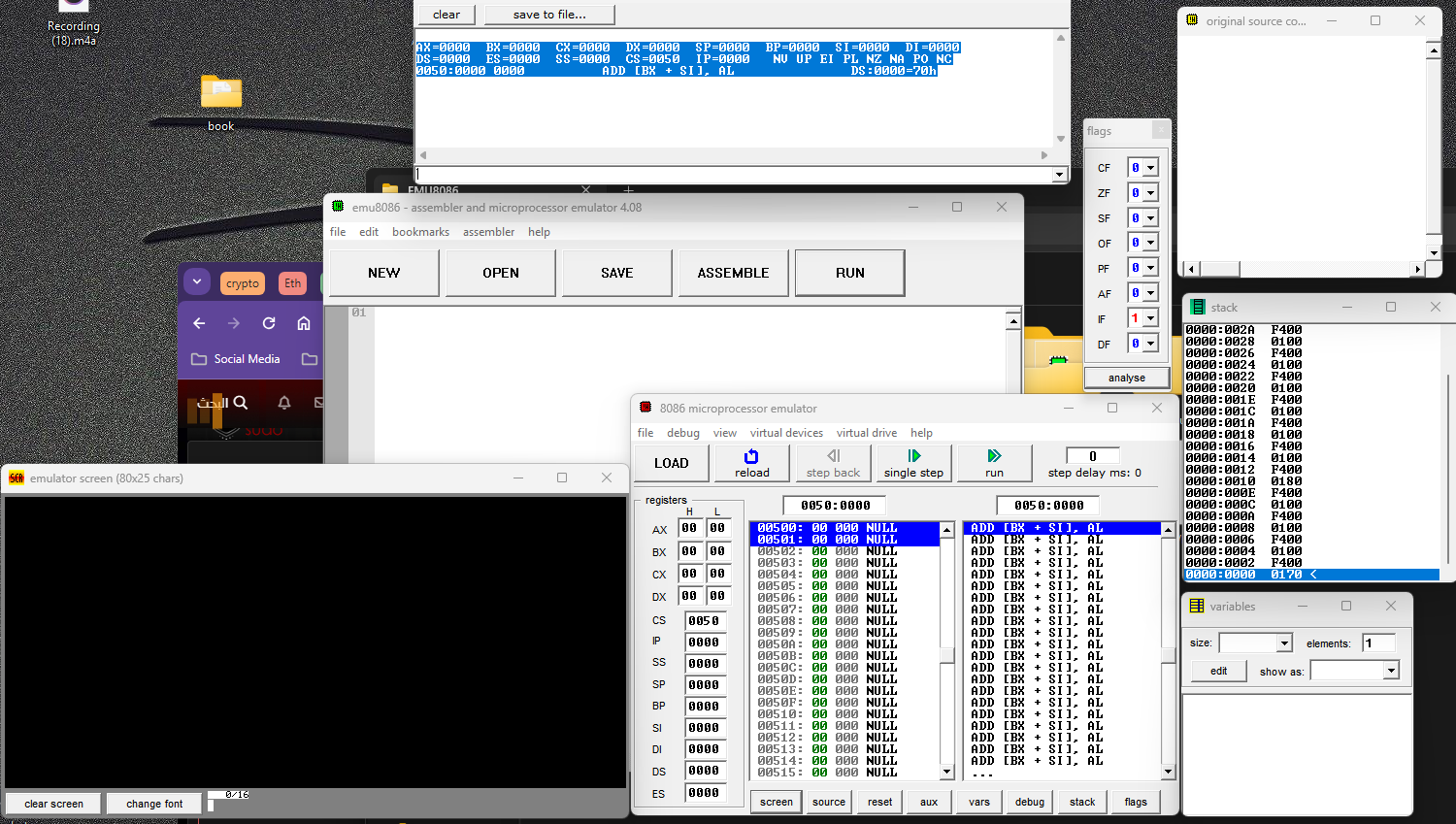Open CF flag dropdown
The image size is (1456, 824).
pos(1150,168)
